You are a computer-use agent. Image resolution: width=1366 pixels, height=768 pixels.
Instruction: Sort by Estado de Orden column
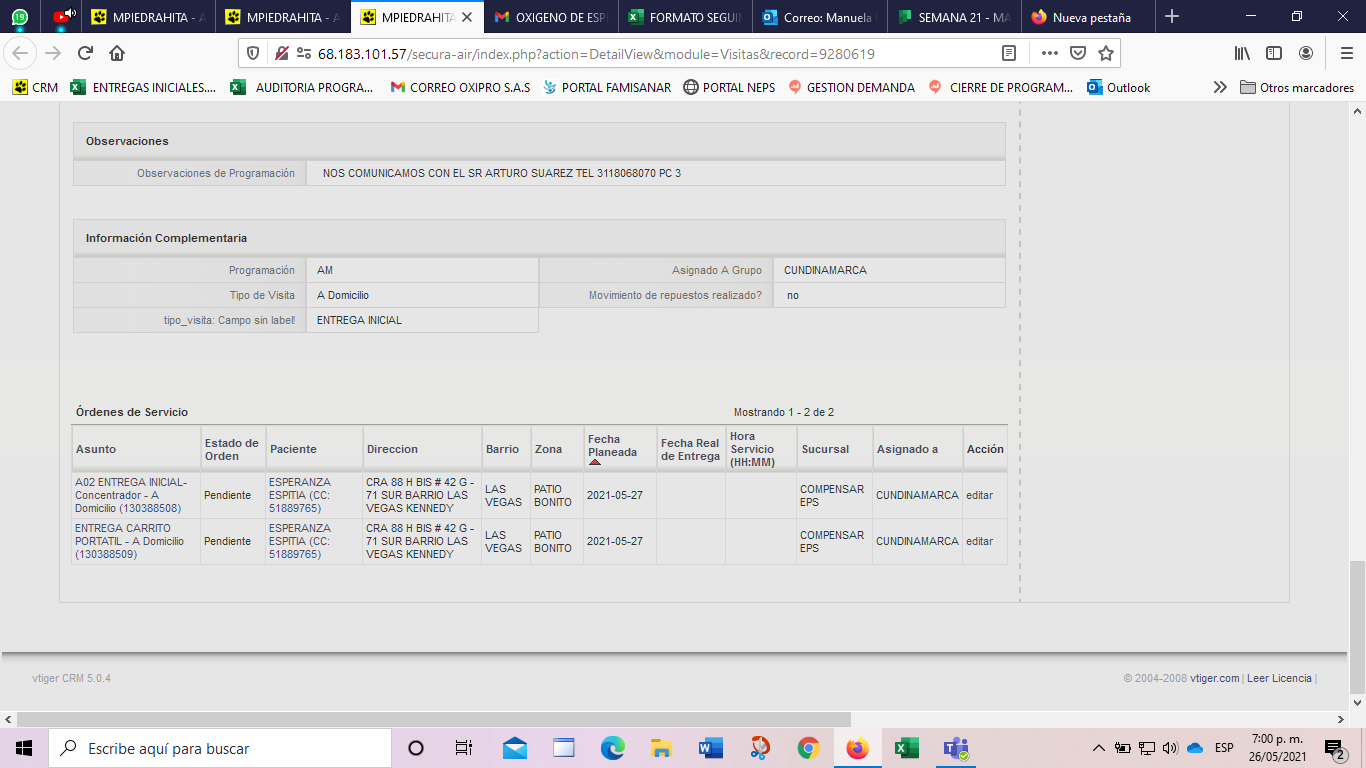point(231,449)
